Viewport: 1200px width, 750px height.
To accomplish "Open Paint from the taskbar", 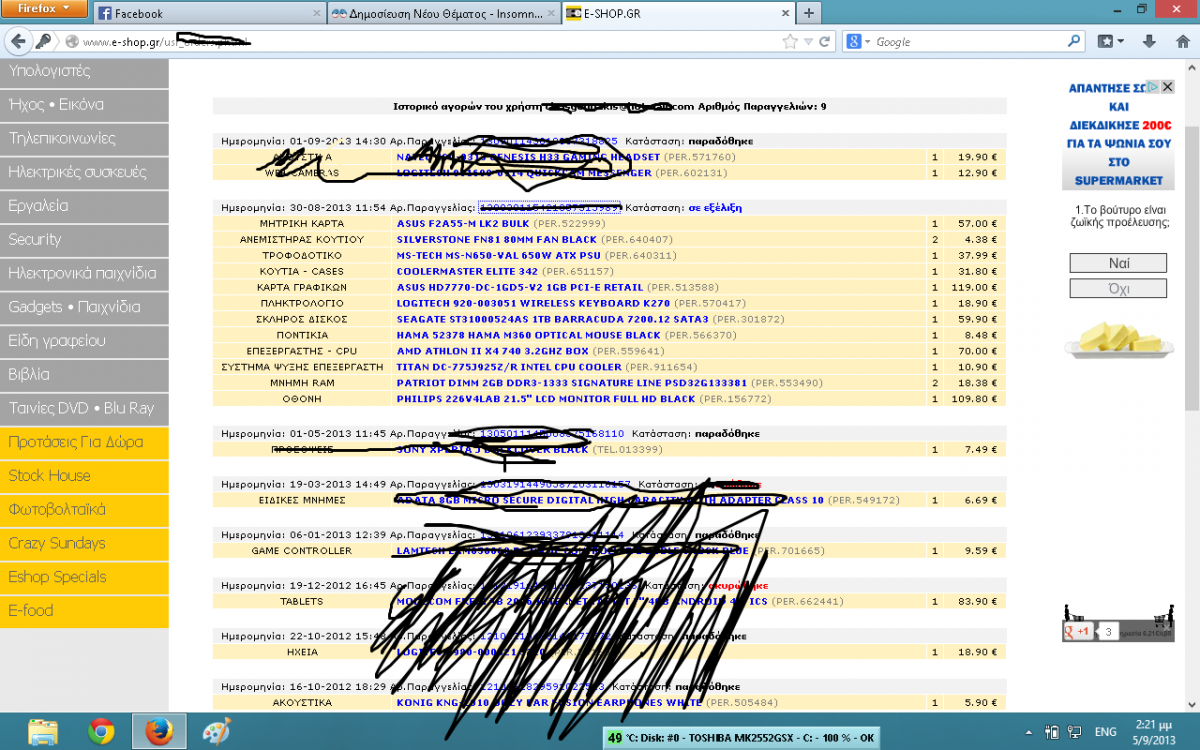I will [x=217, y=731].
